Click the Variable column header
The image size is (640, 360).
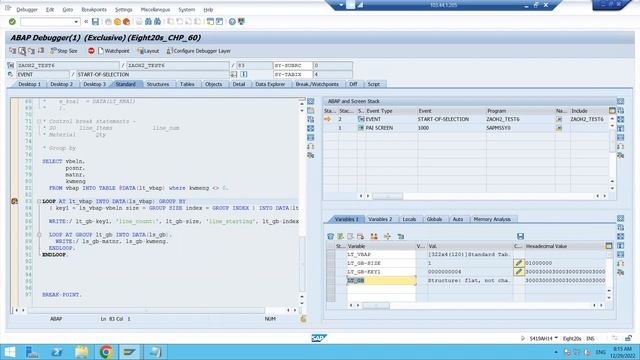point(381,246)
